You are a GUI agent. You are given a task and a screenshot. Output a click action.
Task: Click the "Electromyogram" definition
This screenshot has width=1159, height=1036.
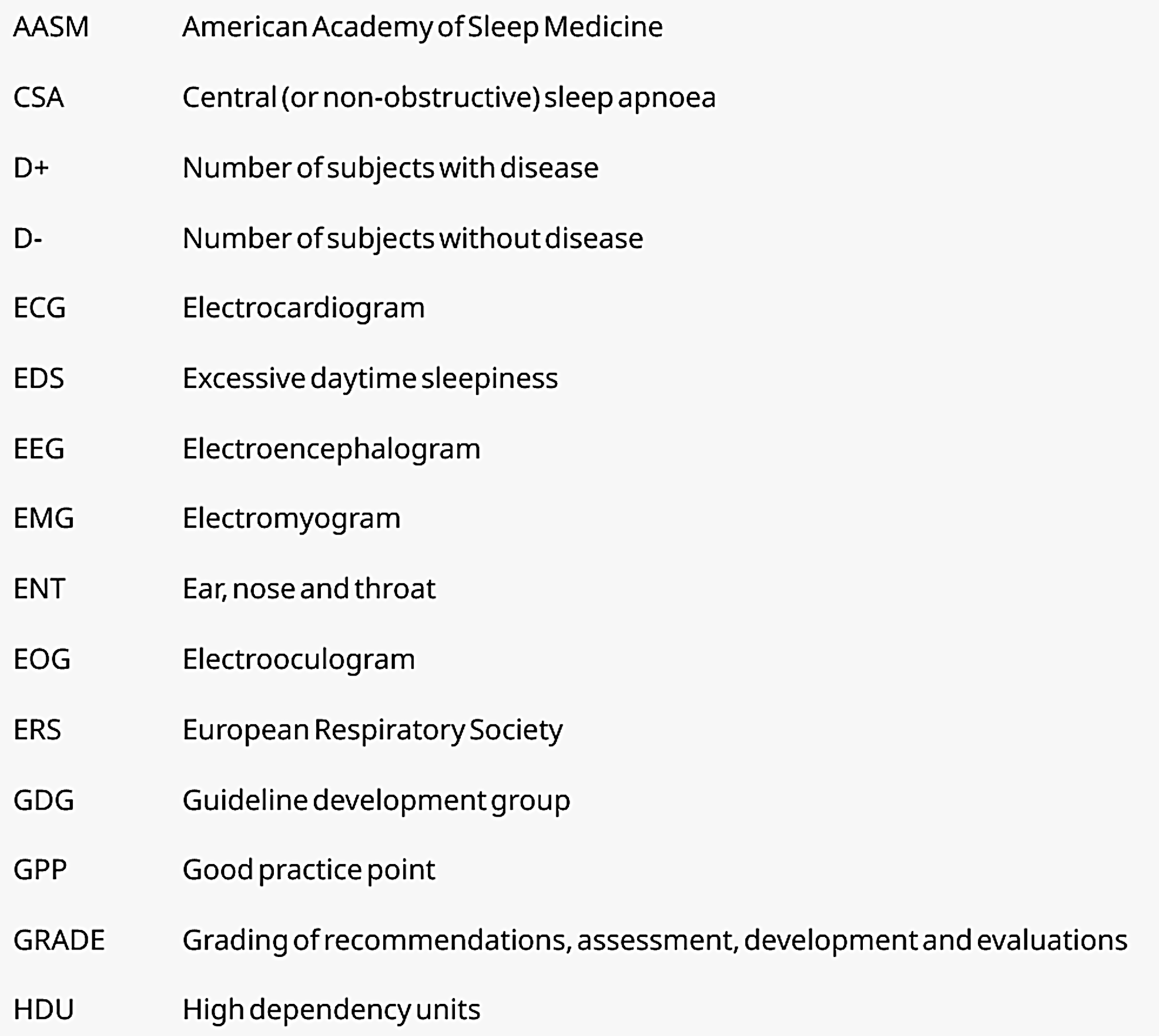tap(291, 519)
